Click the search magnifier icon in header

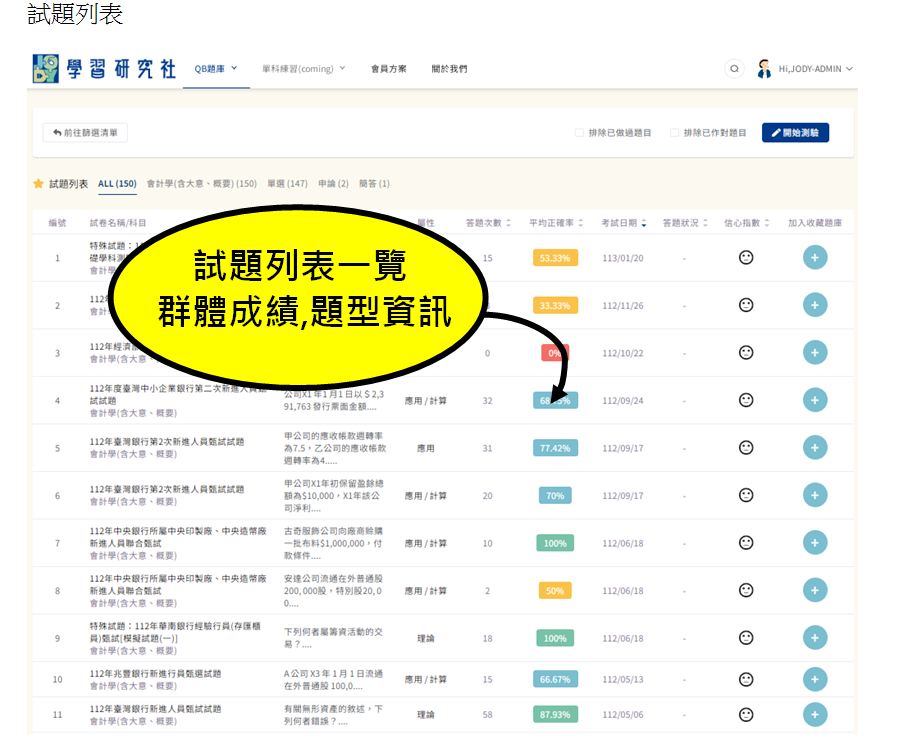click(735, 69)
